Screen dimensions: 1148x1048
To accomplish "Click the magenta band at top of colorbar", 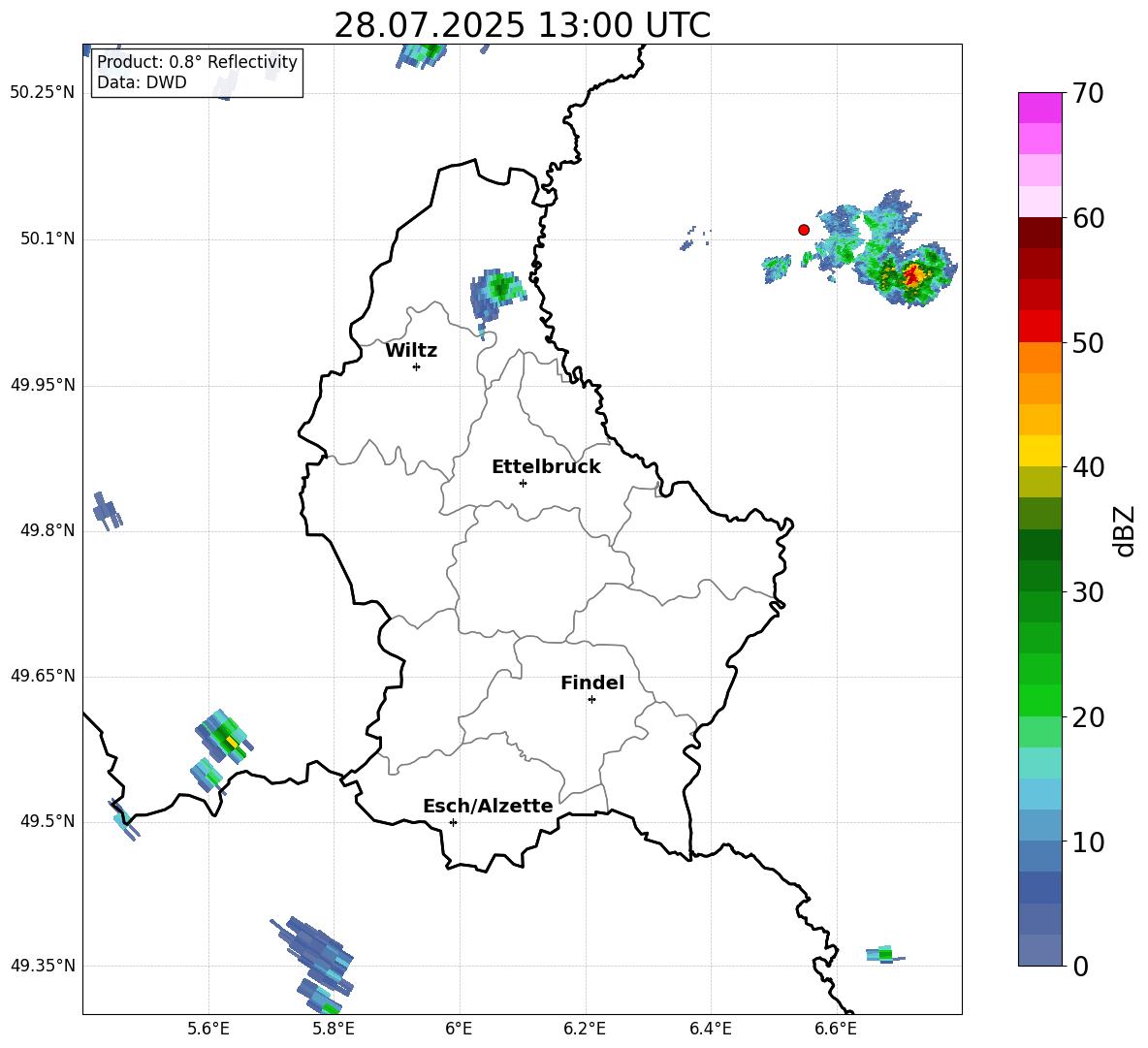I will click(x=1039, y=108).
